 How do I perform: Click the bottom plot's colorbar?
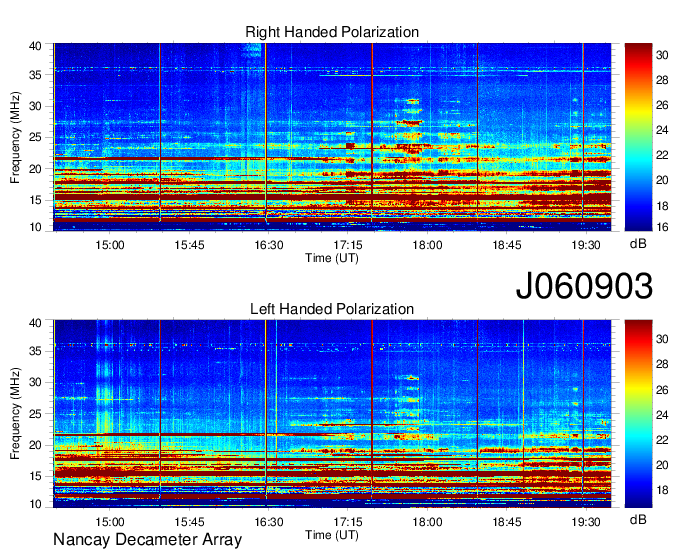click(x=638, y=414)
